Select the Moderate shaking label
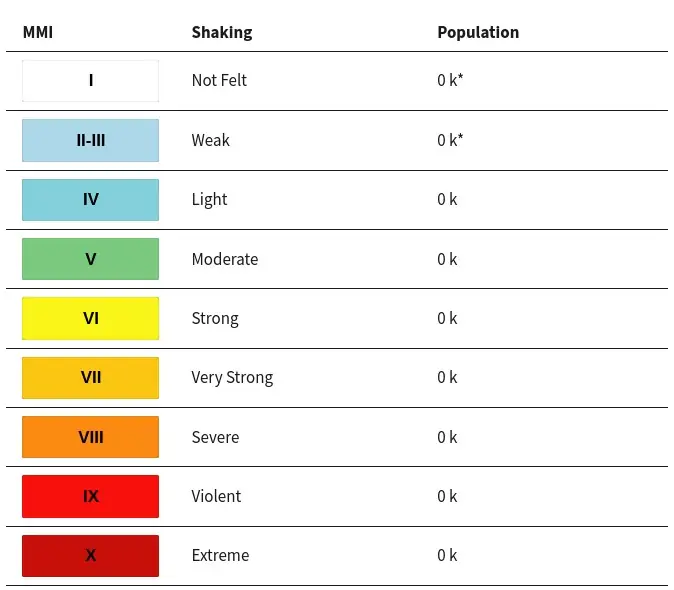 [225, 259]
